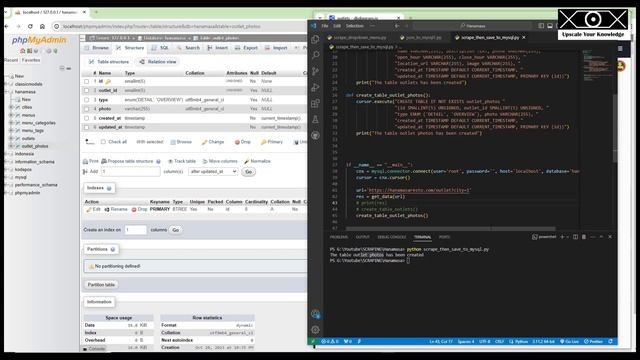This screenshot has height=360, width=640.
Task: Click the trash icon to kill the terminal
Action: pyautogui.click(x=584, y=237)
